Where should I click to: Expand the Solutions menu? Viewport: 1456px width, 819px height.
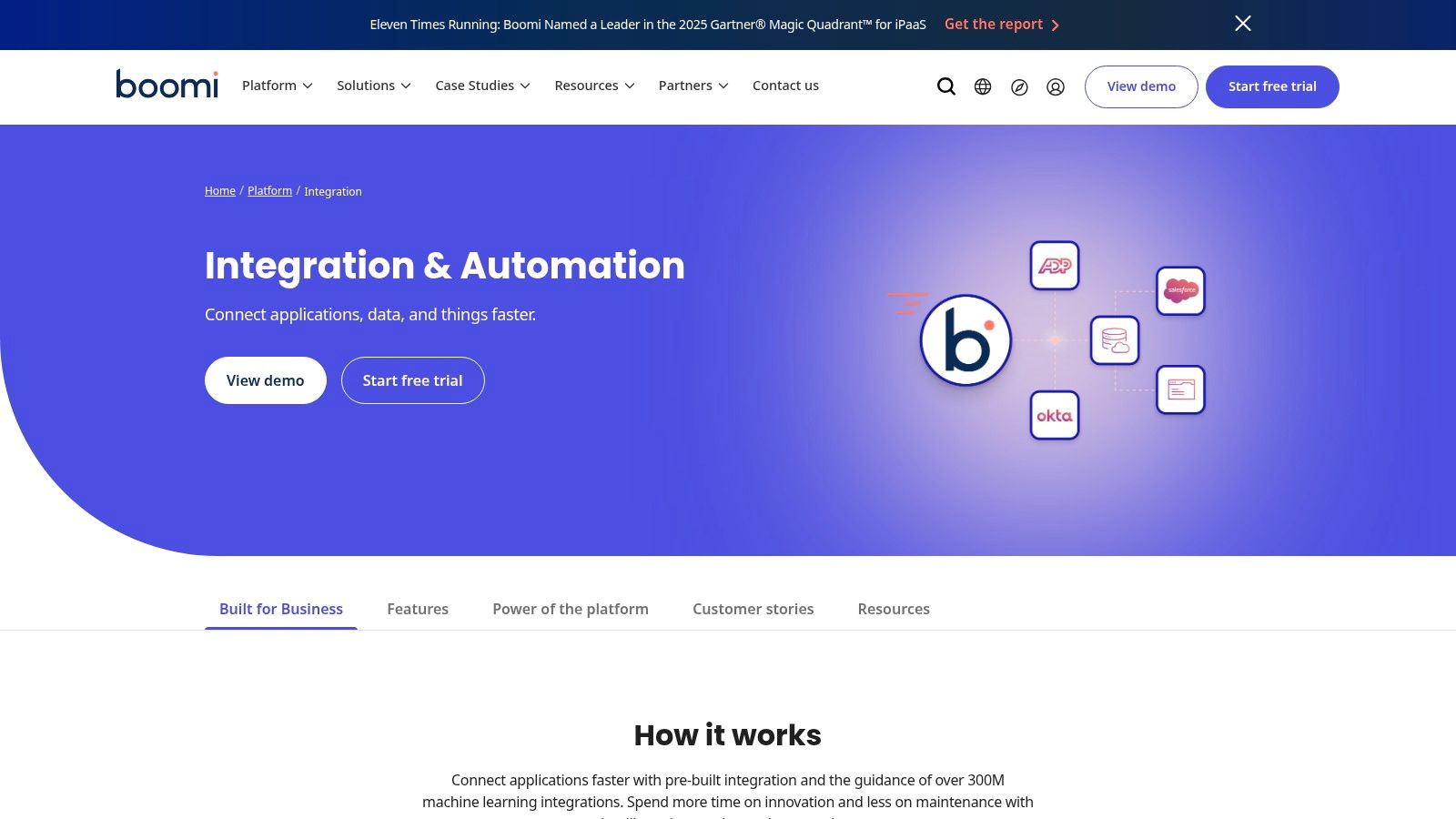click(374, 86)
